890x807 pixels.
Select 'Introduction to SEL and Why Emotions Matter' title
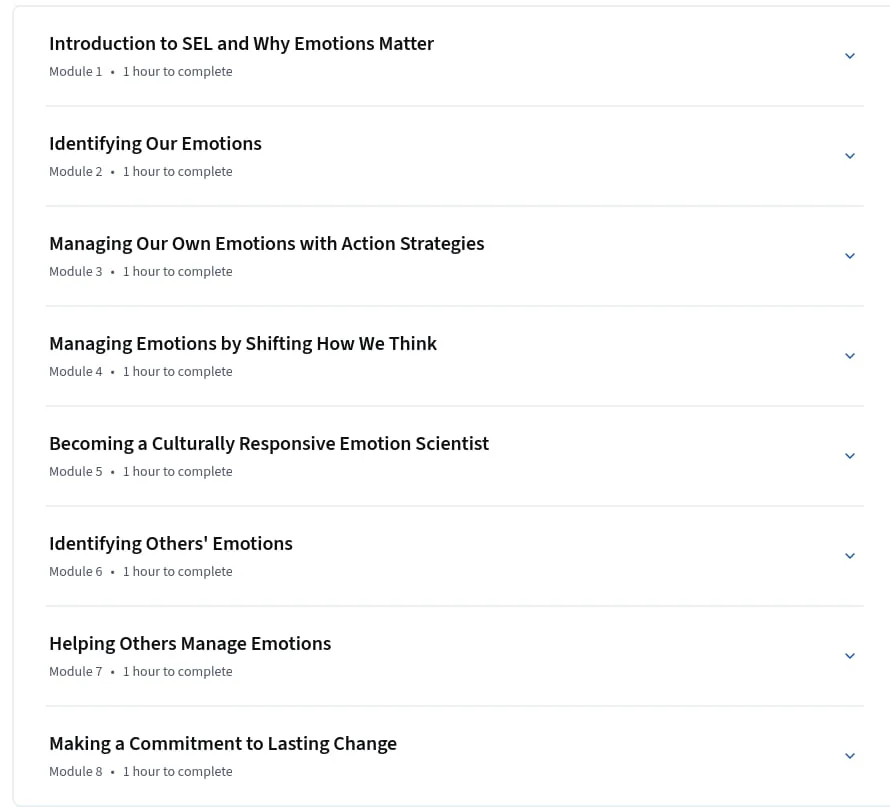241,44
